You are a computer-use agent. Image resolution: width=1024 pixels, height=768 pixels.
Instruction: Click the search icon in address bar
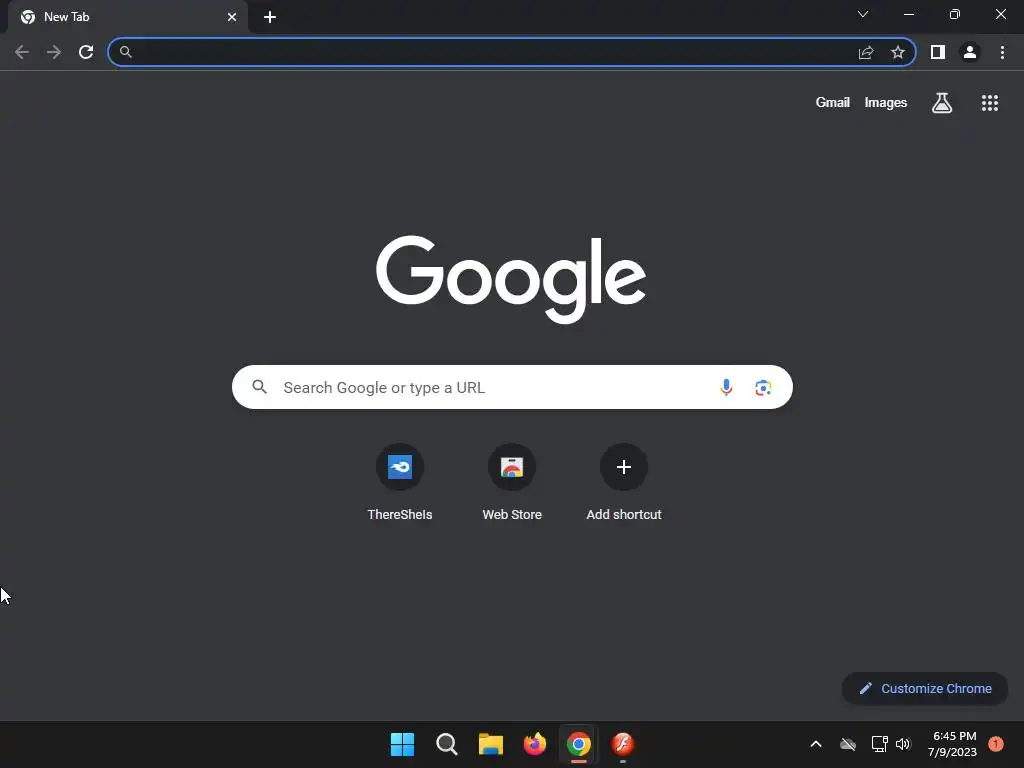pos(126,52)
